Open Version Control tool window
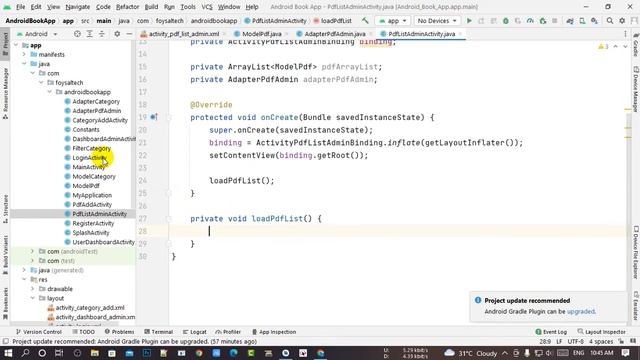The height and width of the screenshot is (360, 640). click(x=38, y=332)
